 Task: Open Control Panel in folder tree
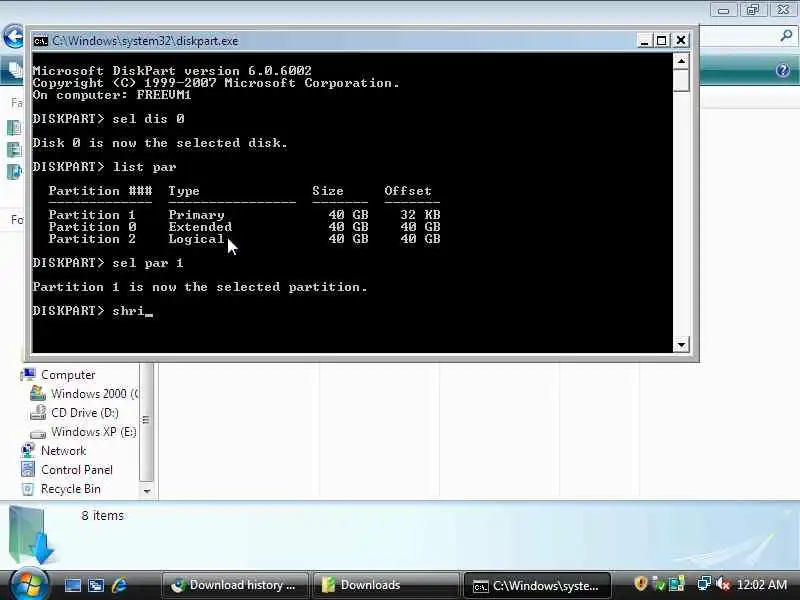pos(77,470)
